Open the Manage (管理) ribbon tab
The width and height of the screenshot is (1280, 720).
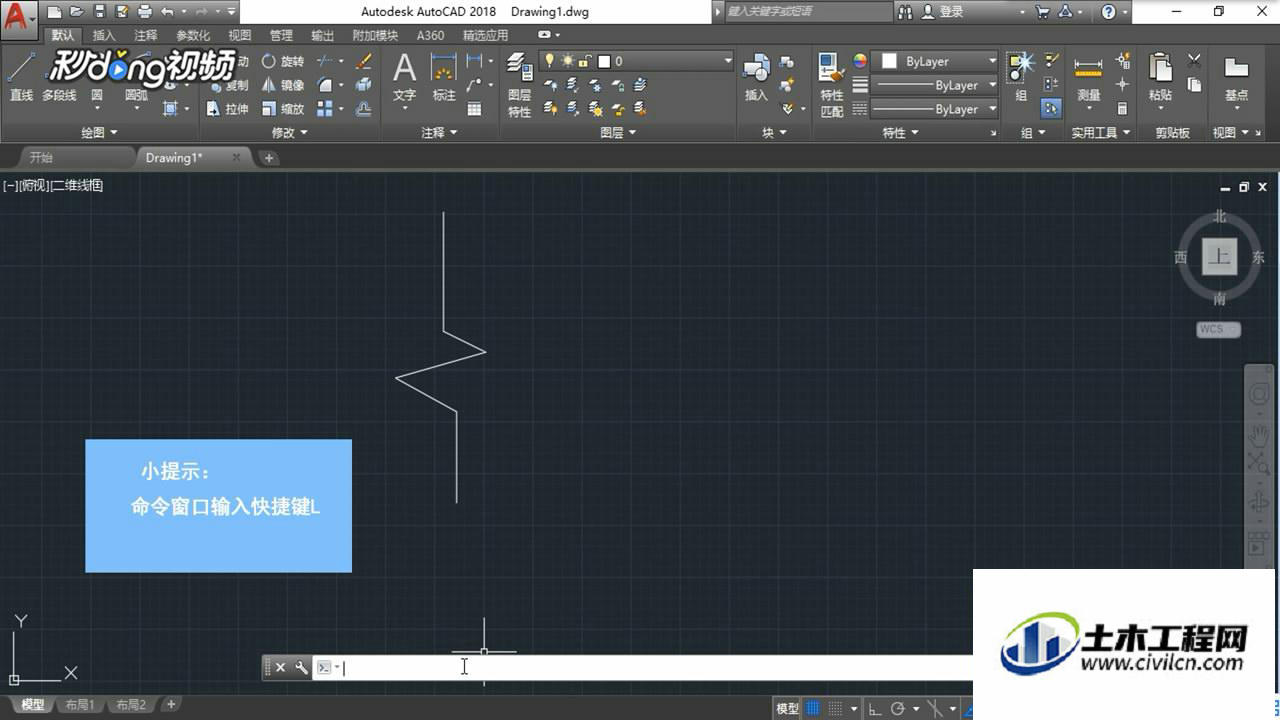(x=281, y=35)
